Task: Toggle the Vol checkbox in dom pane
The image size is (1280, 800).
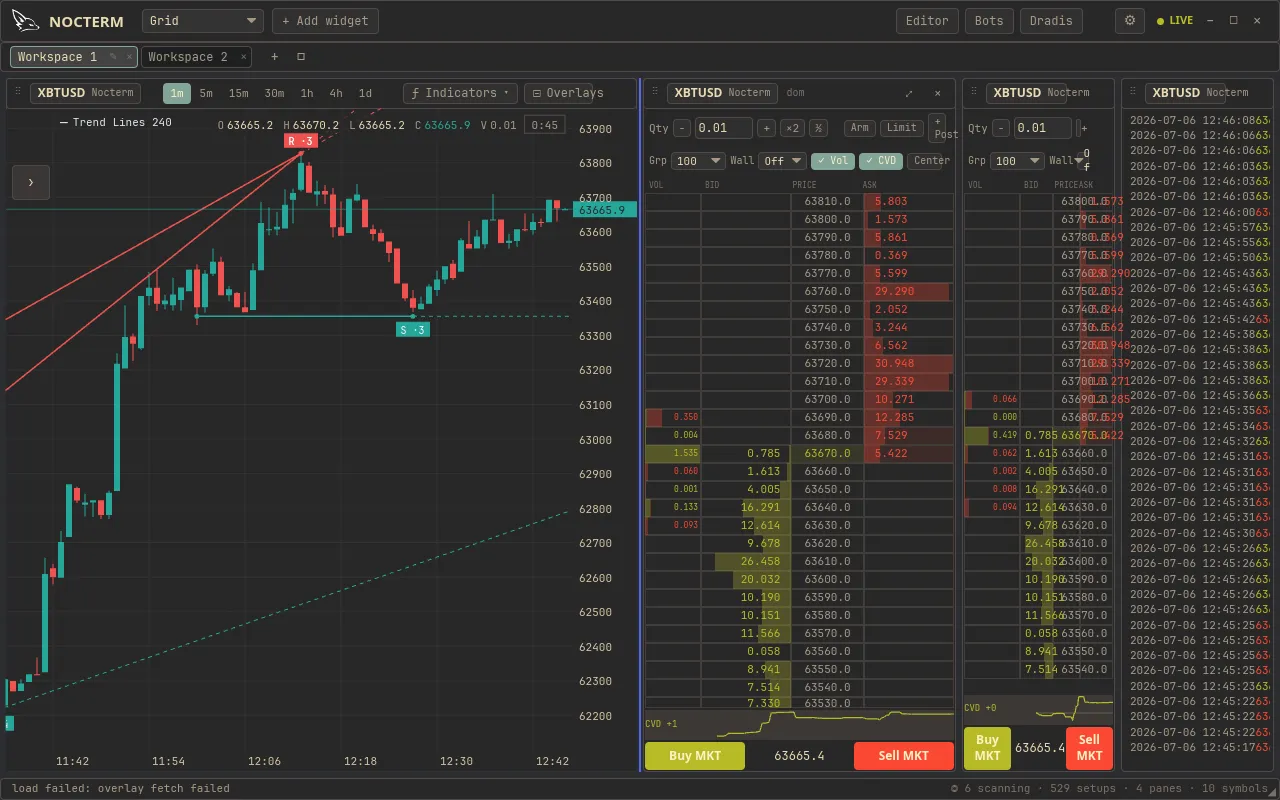Action: pyautogui.click(x=832, y=160)
